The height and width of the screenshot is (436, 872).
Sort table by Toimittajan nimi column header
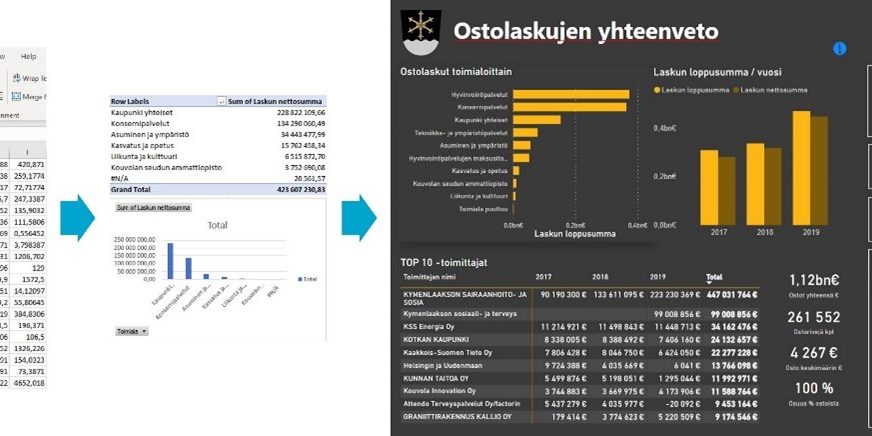point(427,276)
